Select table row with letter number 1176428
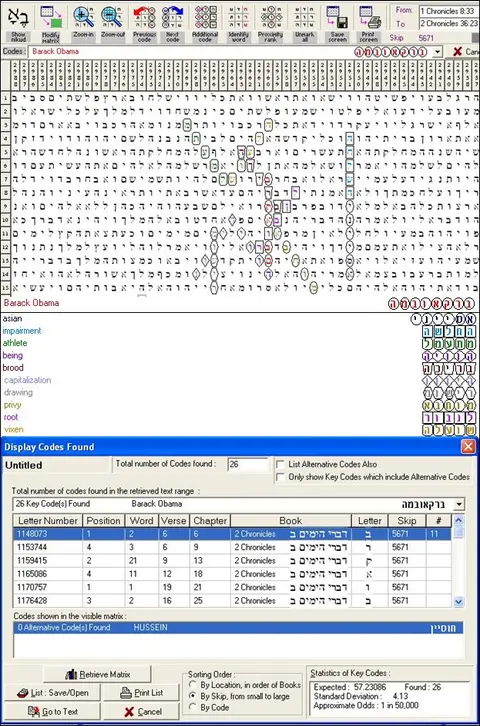 pyautogui.click(x=232, y=601)
